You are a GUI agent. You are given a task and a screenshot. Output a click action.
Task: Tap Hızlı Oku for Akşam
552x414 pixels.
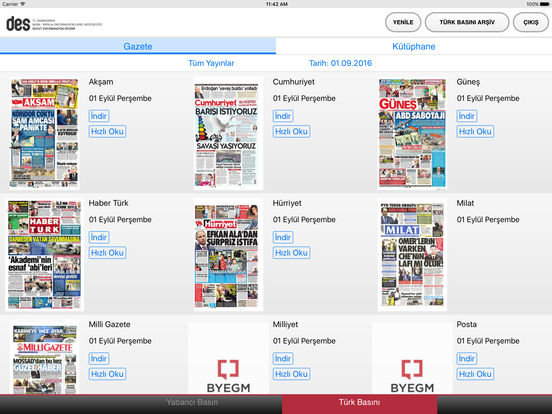coord(107,131)
